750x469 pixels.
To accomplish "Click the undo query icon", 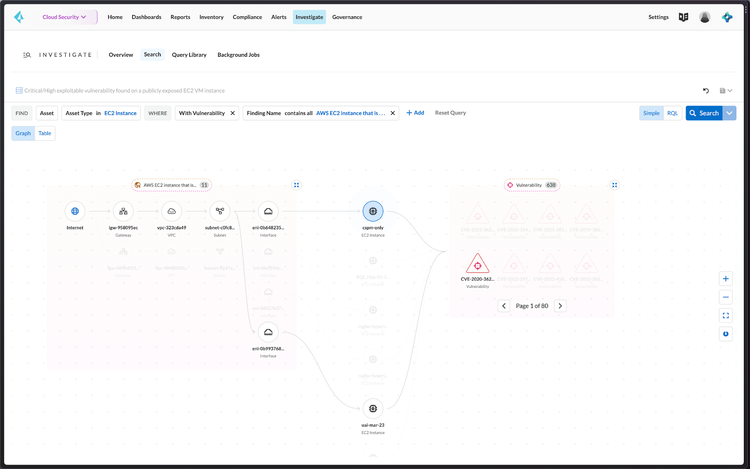I will pyautogui.click(x=706, y=90).
